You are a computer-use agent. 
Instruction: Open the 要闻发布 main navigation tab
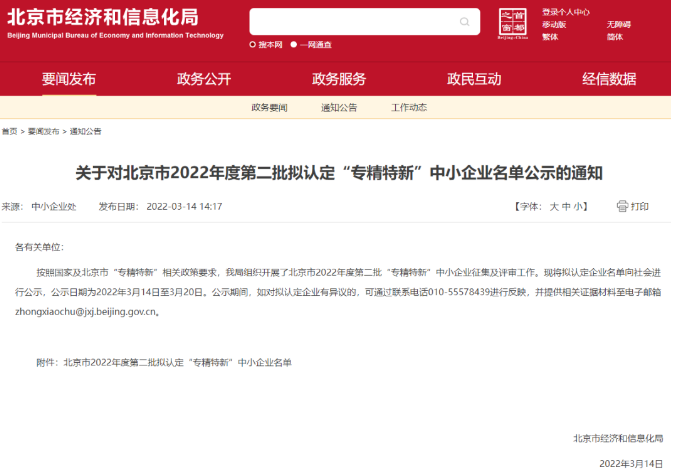(69, 79)
